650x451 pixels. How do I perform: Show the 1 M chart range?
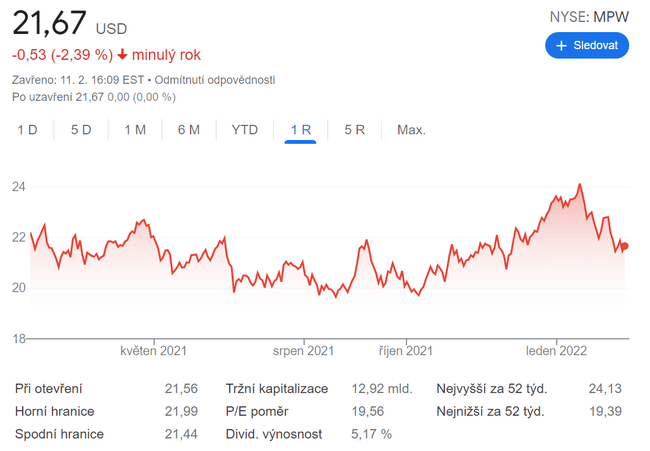pos(135,130)
